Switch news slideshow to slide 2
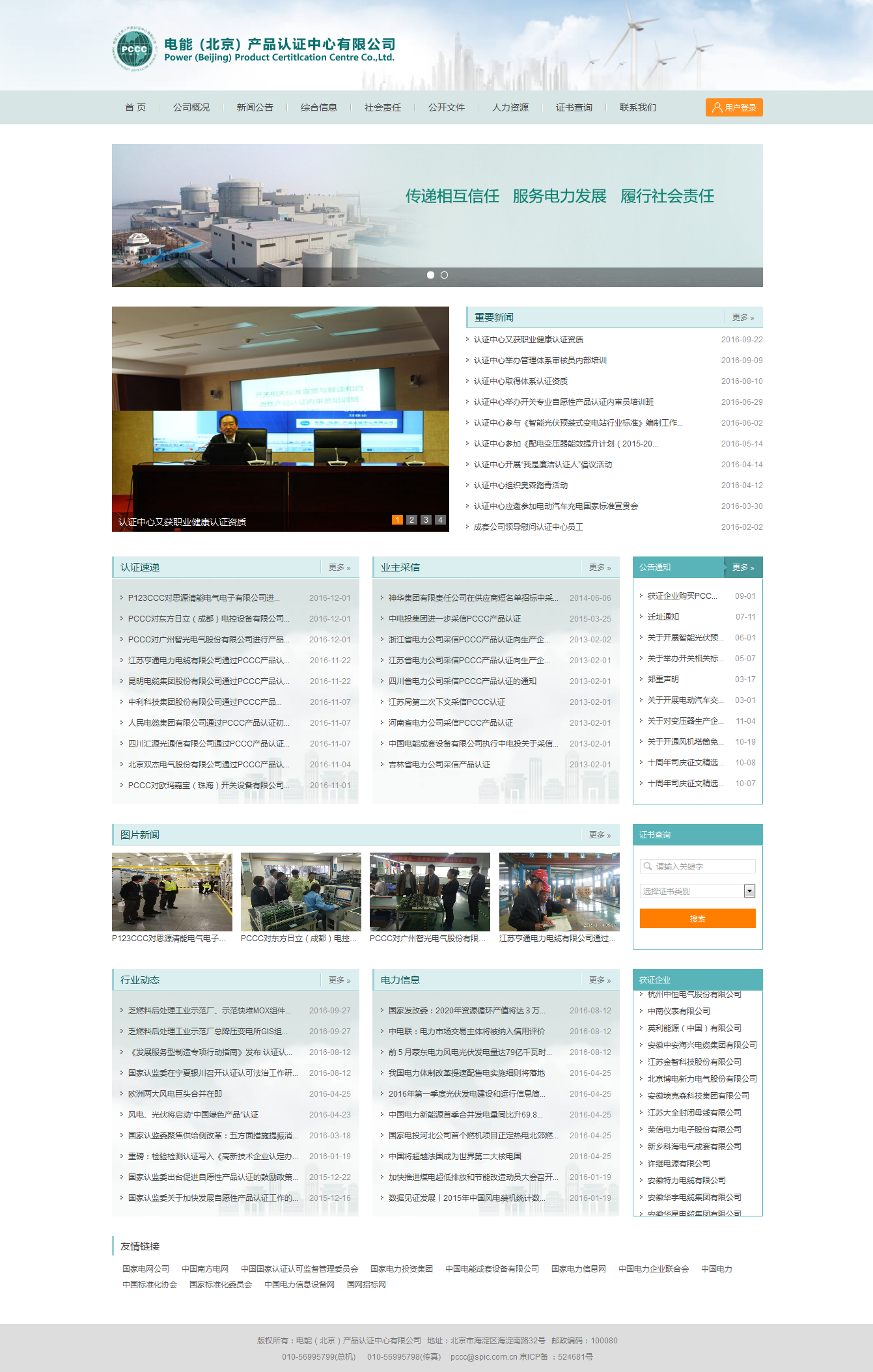Image resolution: width=873 pixels, height=1372 pixels. (411, 519)
